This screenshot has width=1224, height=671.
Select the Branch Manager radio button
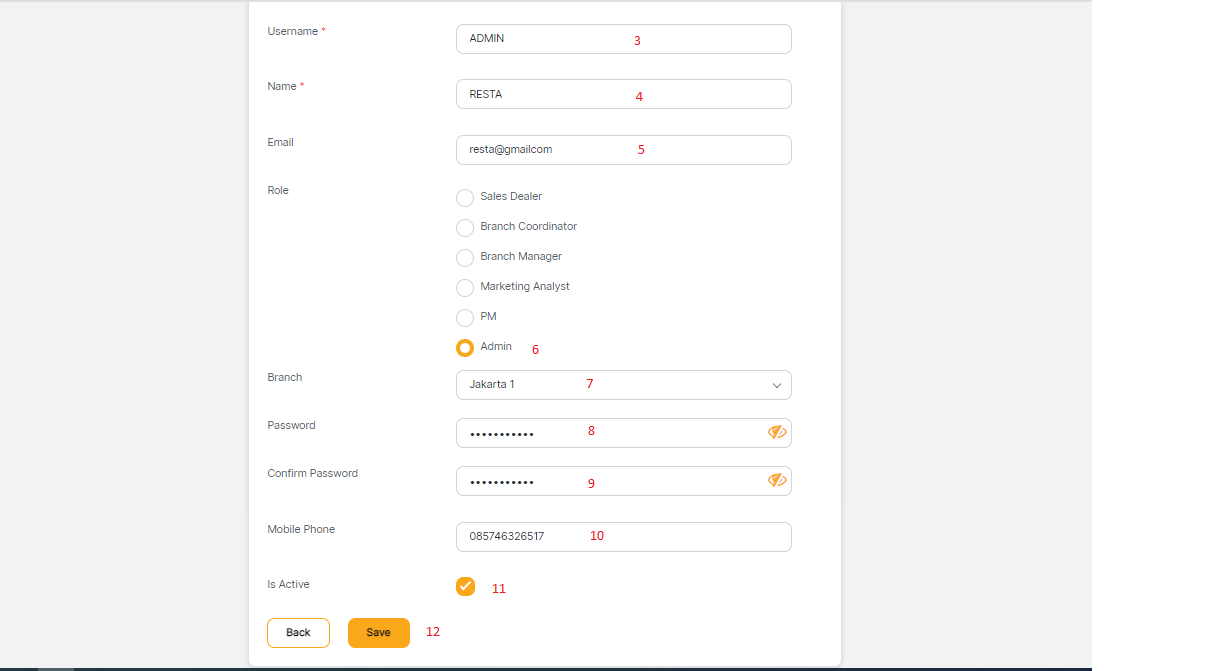click(x=465, y=258)
